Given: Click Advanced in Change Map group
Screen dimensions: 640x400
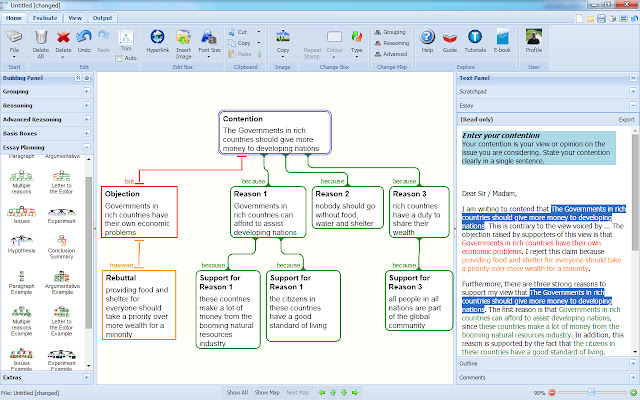Looking at the screenshot, I should [x=391, y=54].
